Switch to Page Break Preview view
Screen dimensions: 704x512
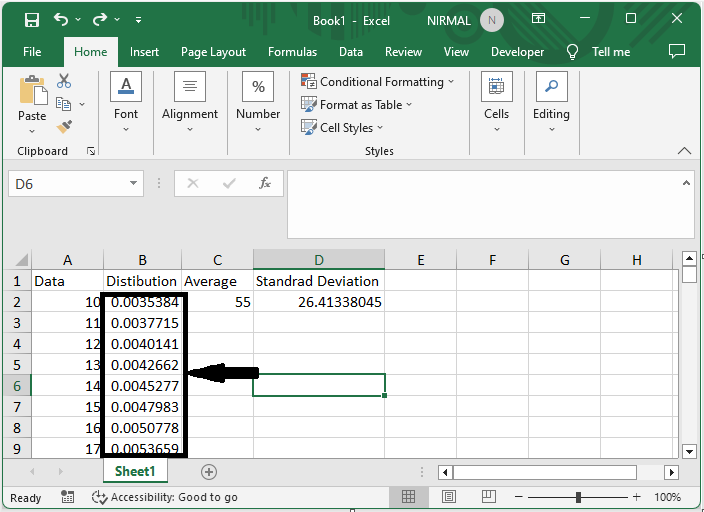(490, 497)
